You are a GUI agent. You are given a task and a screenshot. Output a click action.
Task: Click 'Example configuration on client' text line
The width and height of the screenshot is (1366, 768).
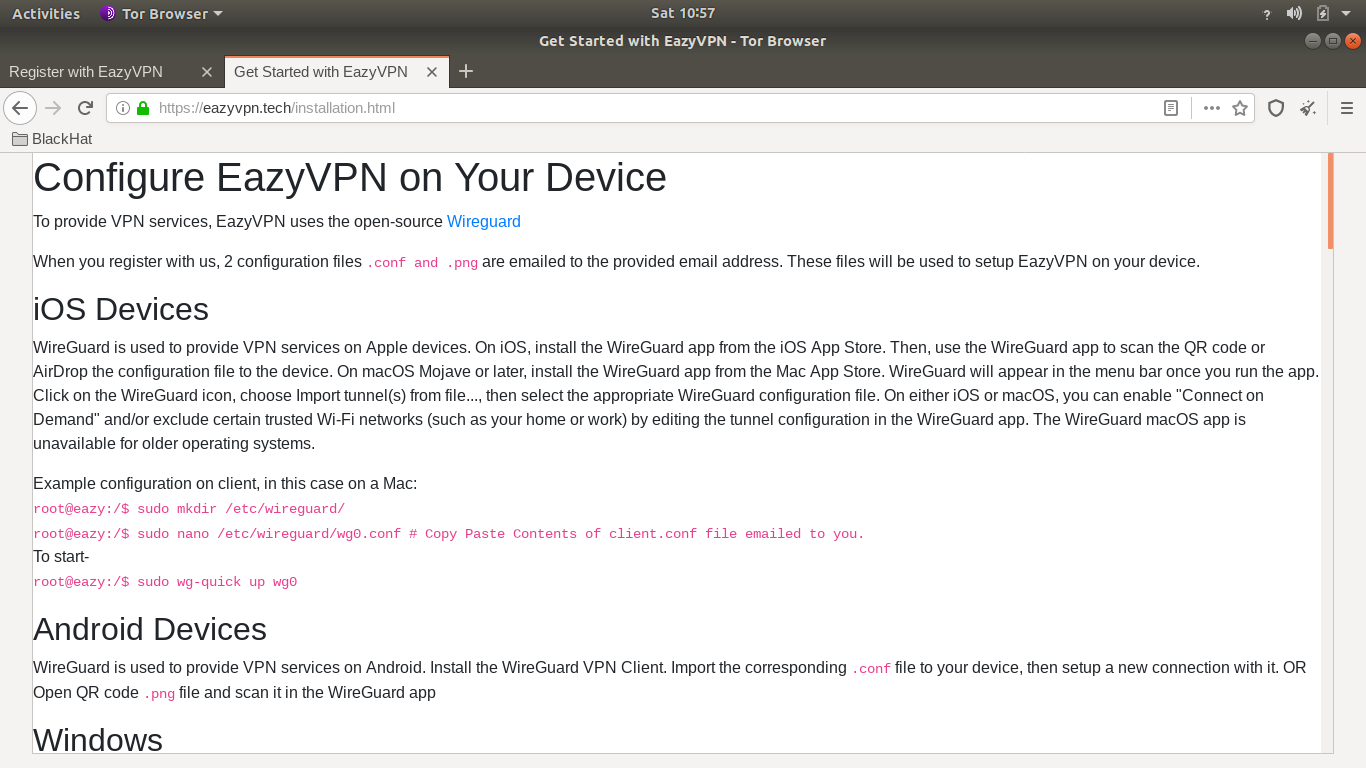point(225,484)
